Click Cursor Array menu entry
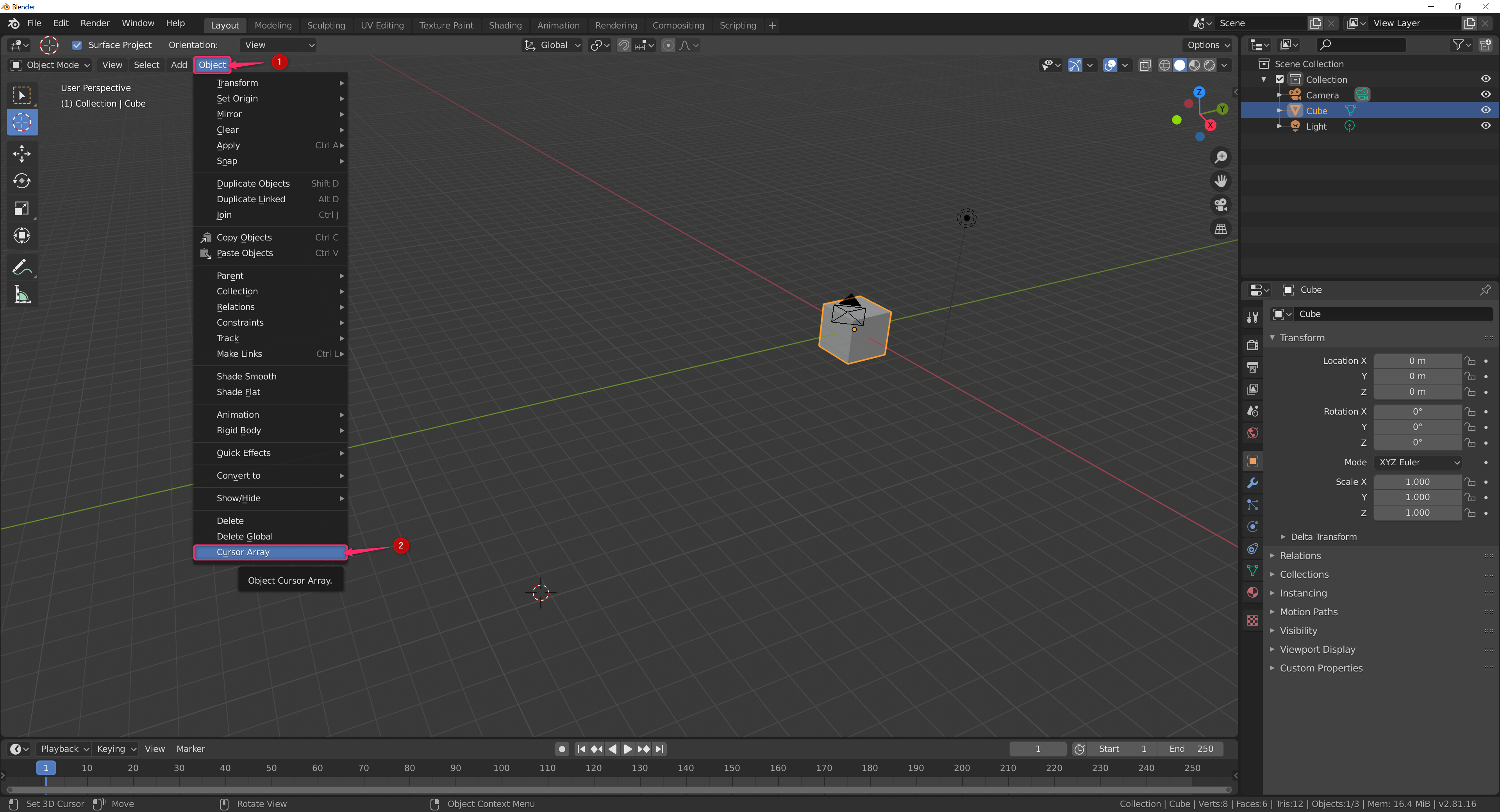 coord(270,552)
